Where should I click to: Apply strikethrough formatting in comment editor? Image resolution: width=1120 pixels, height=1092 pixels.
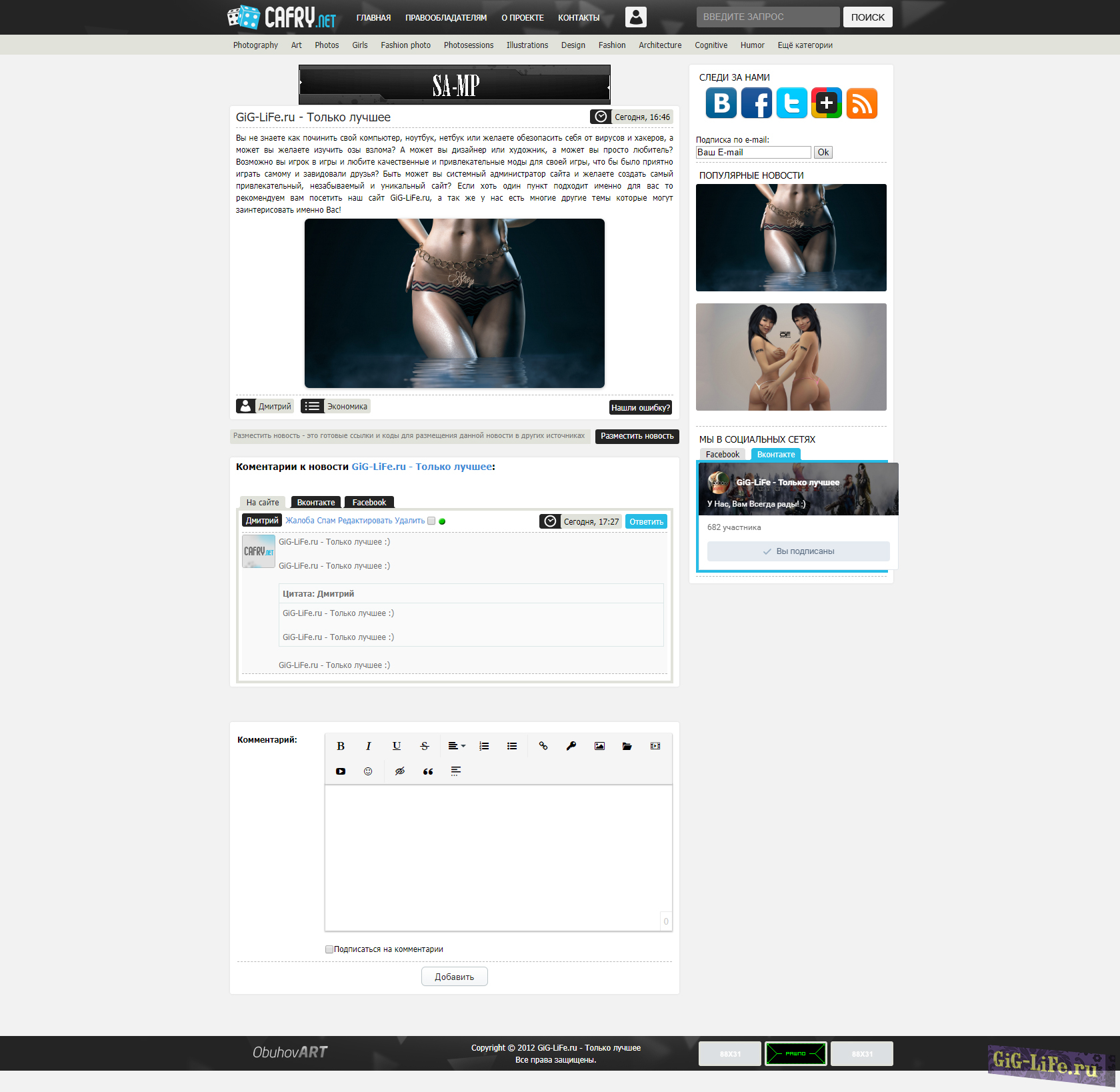pos(425,746)
